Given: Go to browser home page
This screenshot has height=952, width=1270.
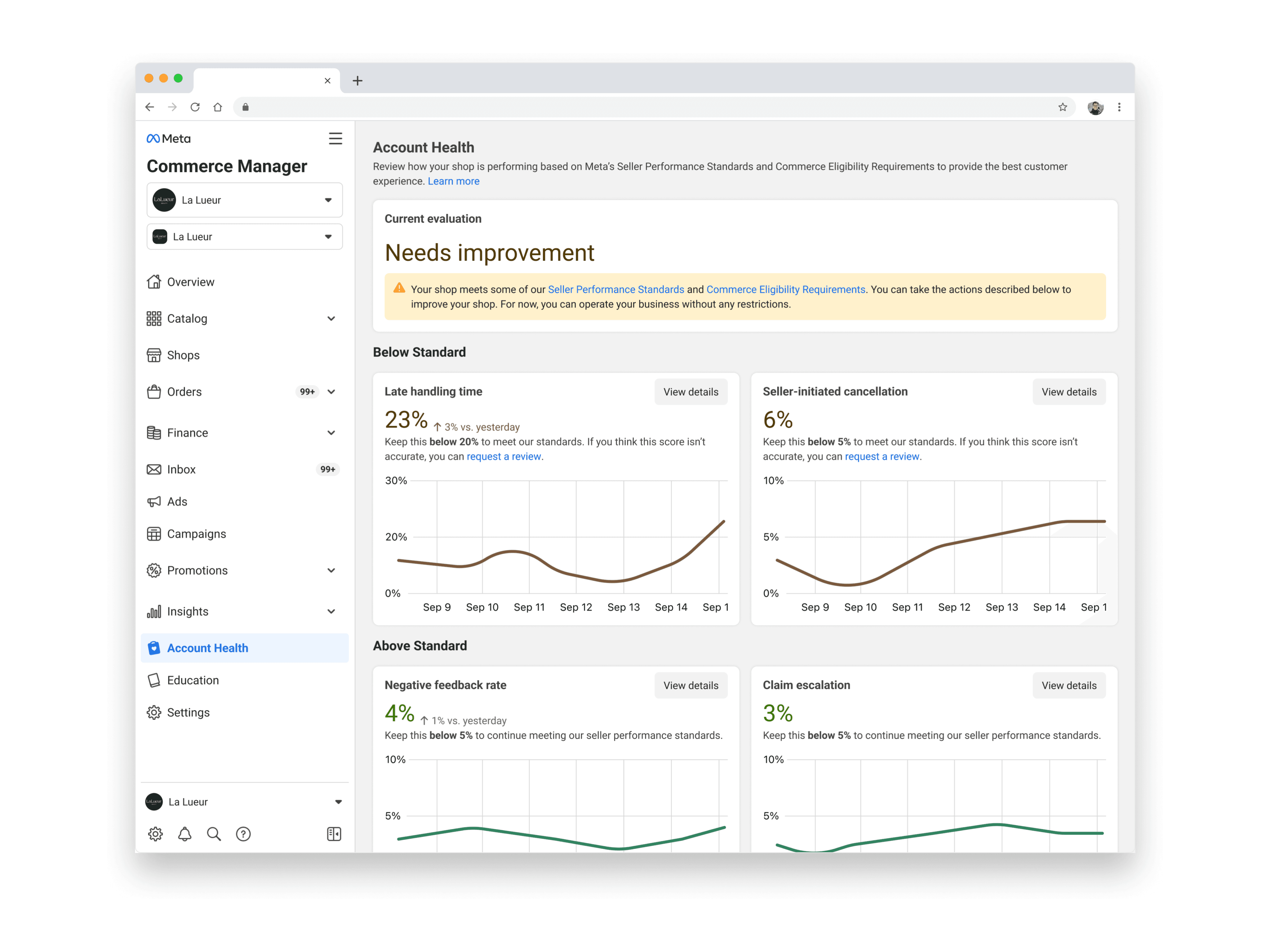Looking at the screenshot, I should pyautogui.click(x=218, y=107).
